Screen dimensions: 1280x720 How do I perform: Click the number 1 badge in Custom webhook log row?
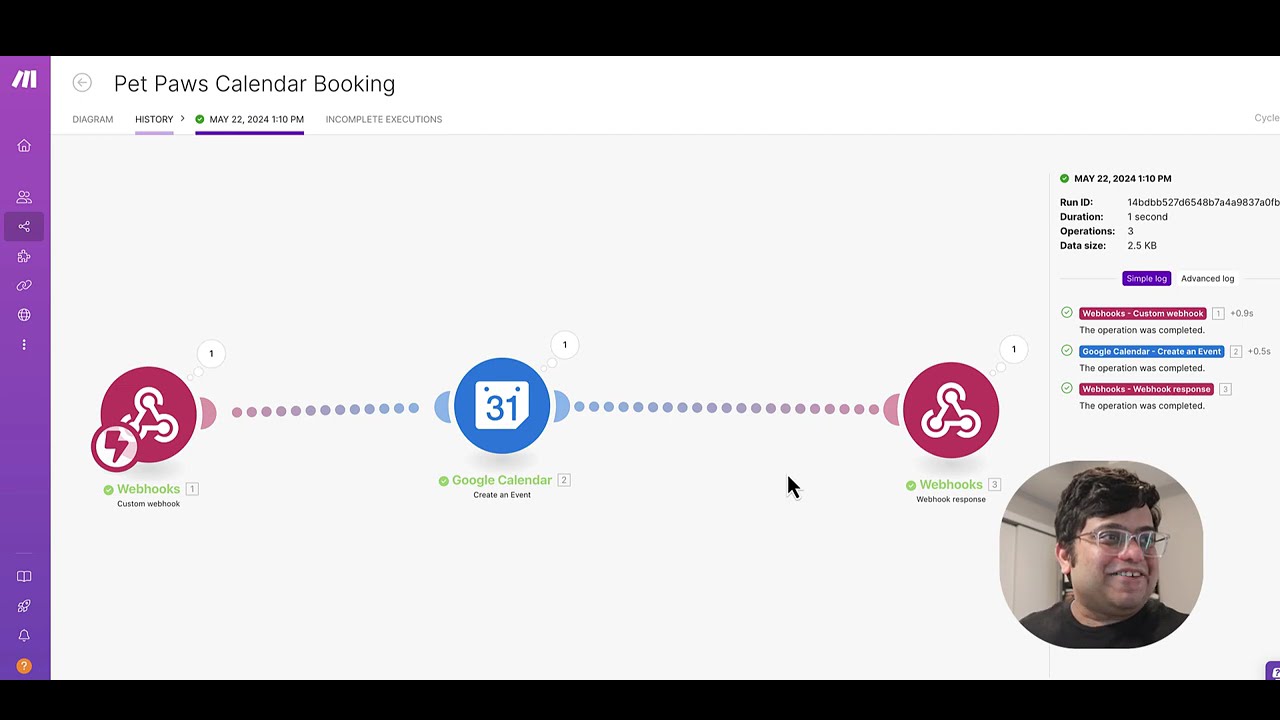[1218, 314]
